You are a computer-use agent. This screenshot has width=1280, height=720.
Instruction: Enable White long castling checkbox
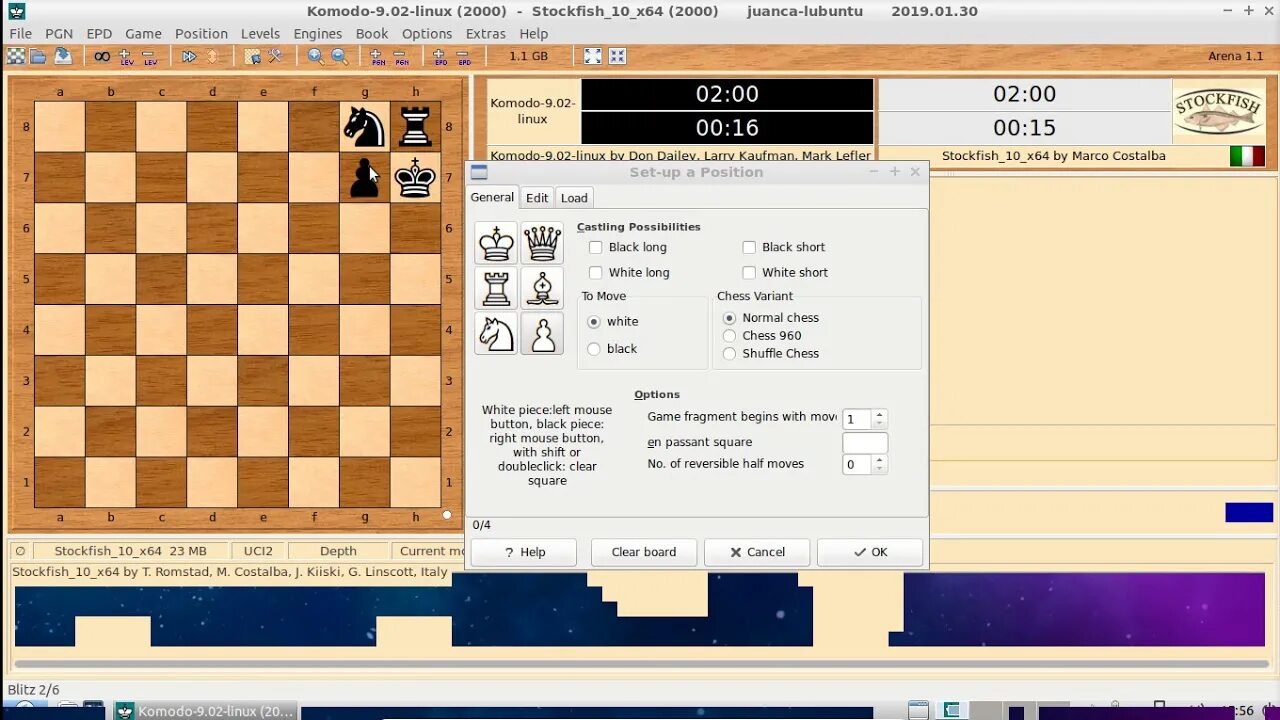point(596,272)
